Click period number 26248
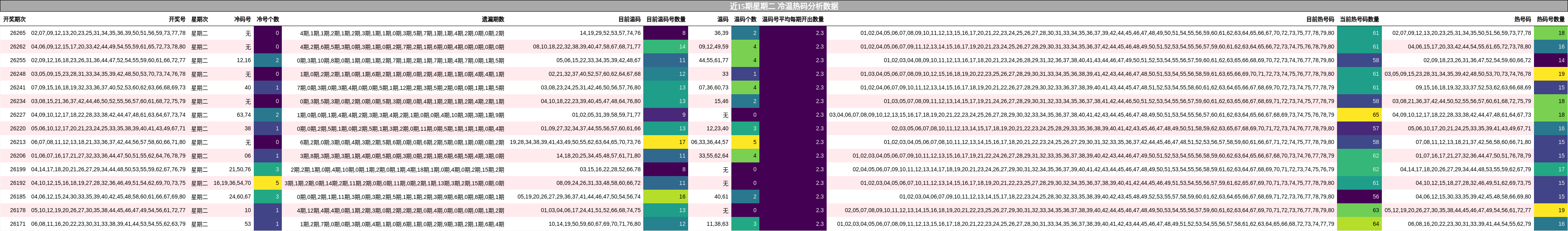The height and width of the screenshot is (231, 1568). coord(18,74)
